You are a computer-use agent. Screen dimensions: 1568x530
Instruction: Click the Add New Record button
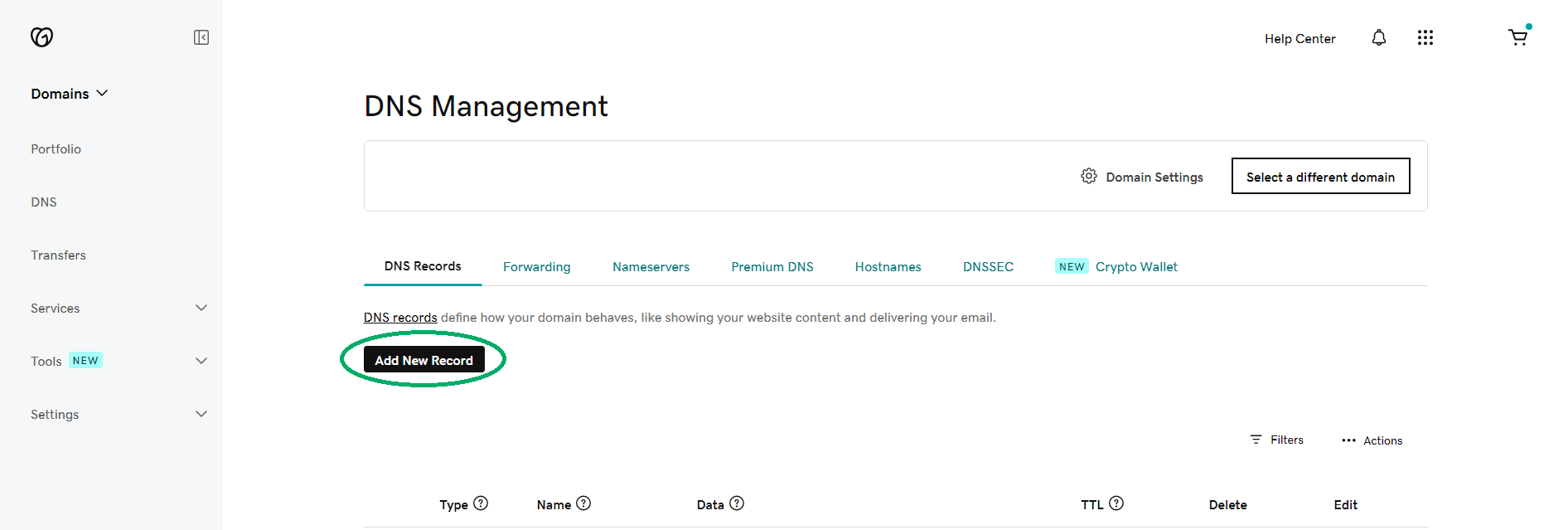pos(423,360)
